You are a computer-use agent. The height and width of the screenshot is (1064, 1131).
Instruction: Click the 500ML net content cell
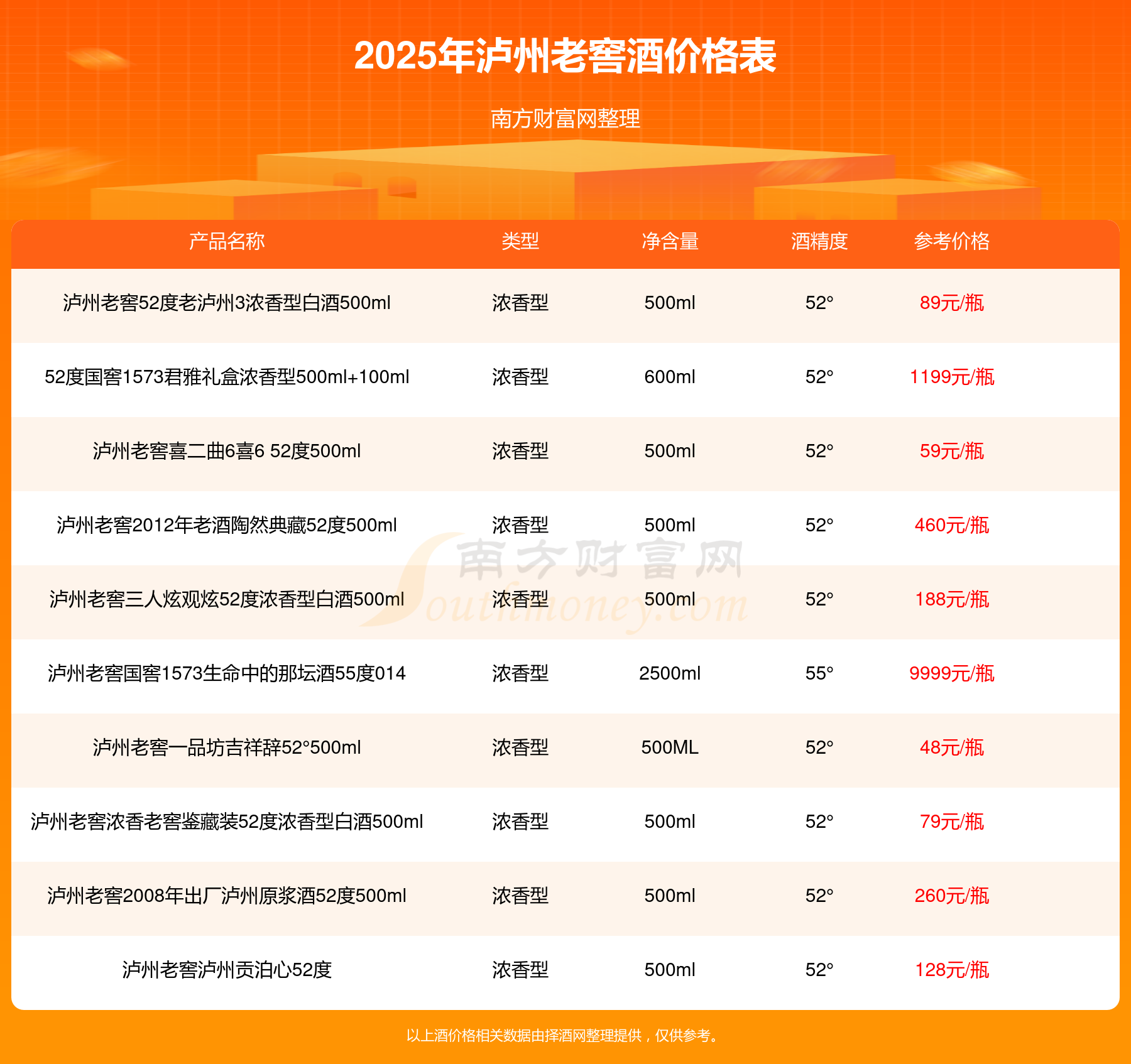(x=670, y=747)
